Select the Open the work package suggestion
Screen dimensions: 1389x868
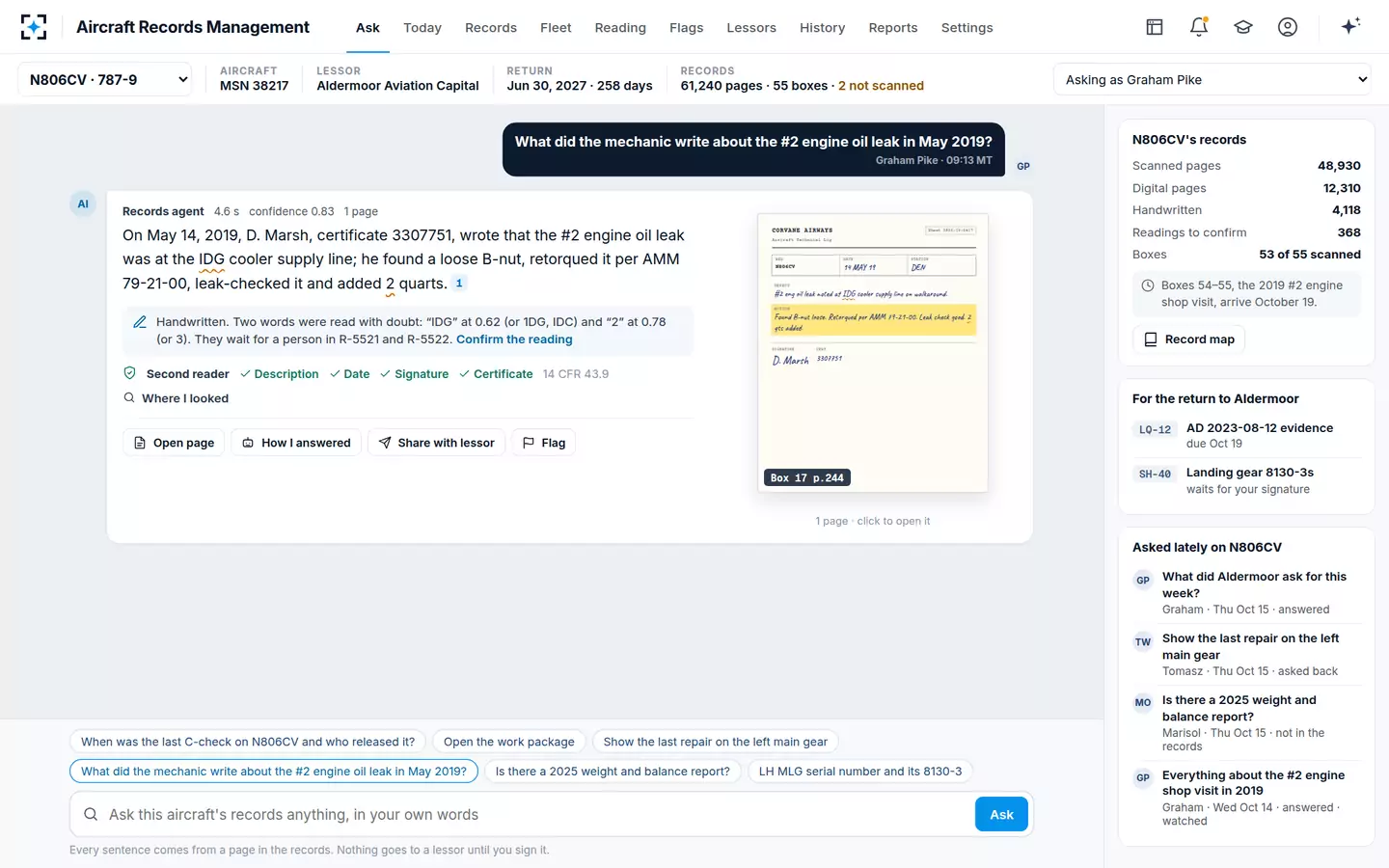(x=509, y=742)
